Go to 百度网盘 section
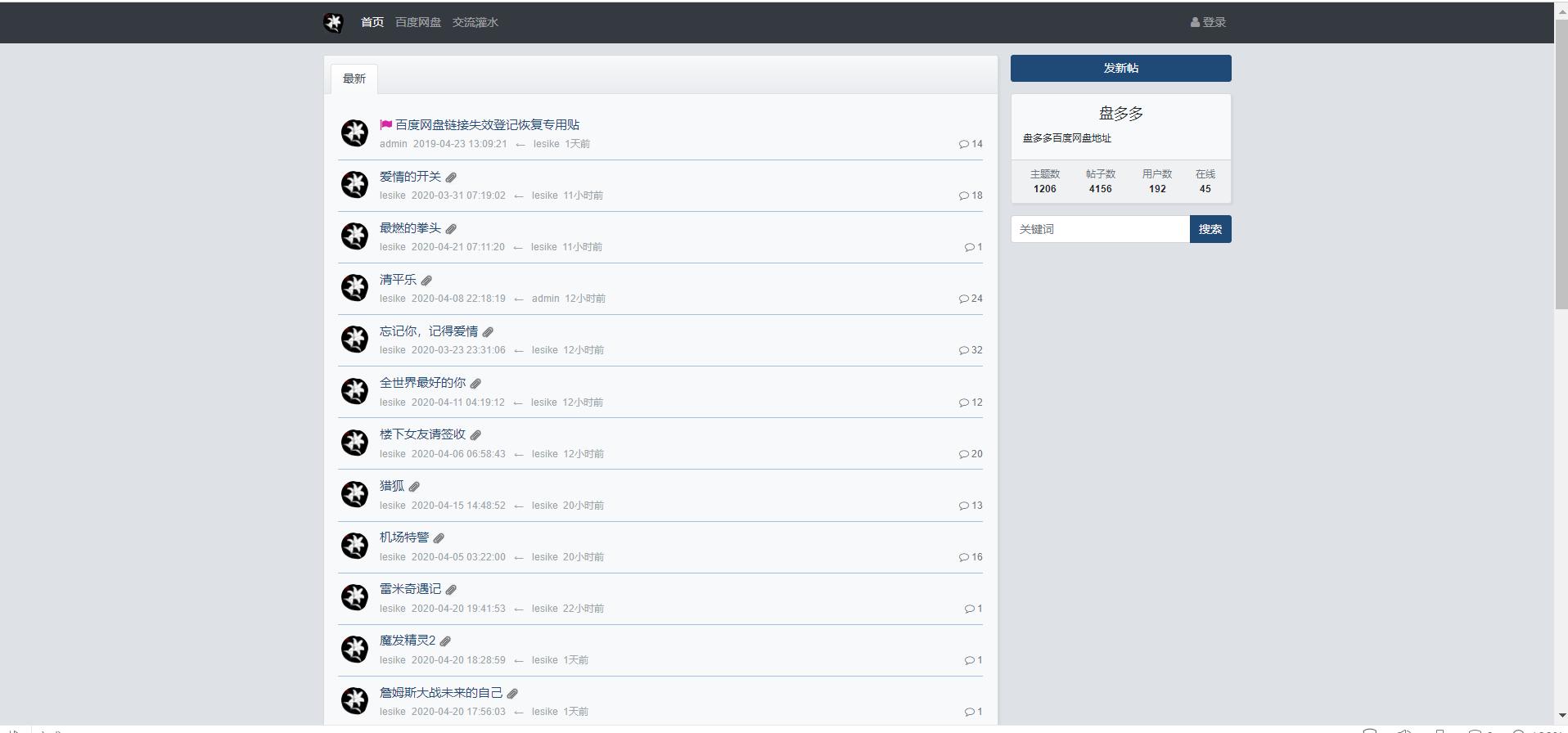Viewport: 1568px width, 733px height. (418, 23)
